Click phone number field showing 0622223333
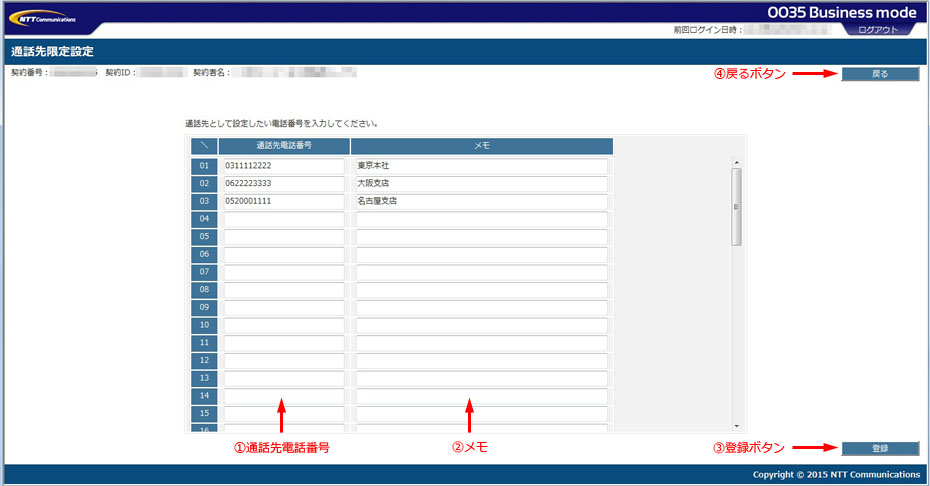930x486 pixels. point(284,184)
